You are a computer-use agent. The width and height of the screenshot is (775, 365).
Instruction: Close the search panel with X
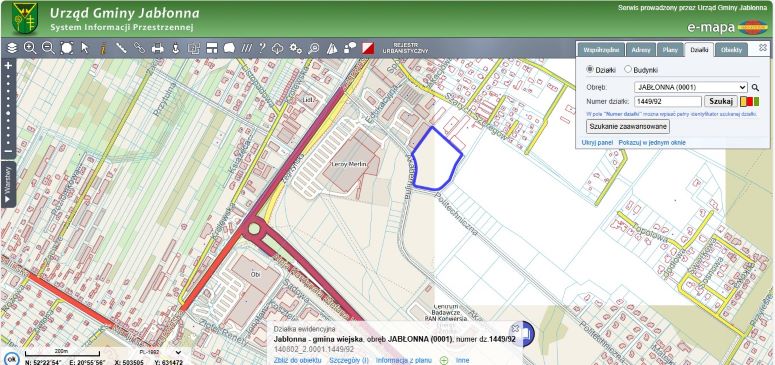(x=763, y=47)
